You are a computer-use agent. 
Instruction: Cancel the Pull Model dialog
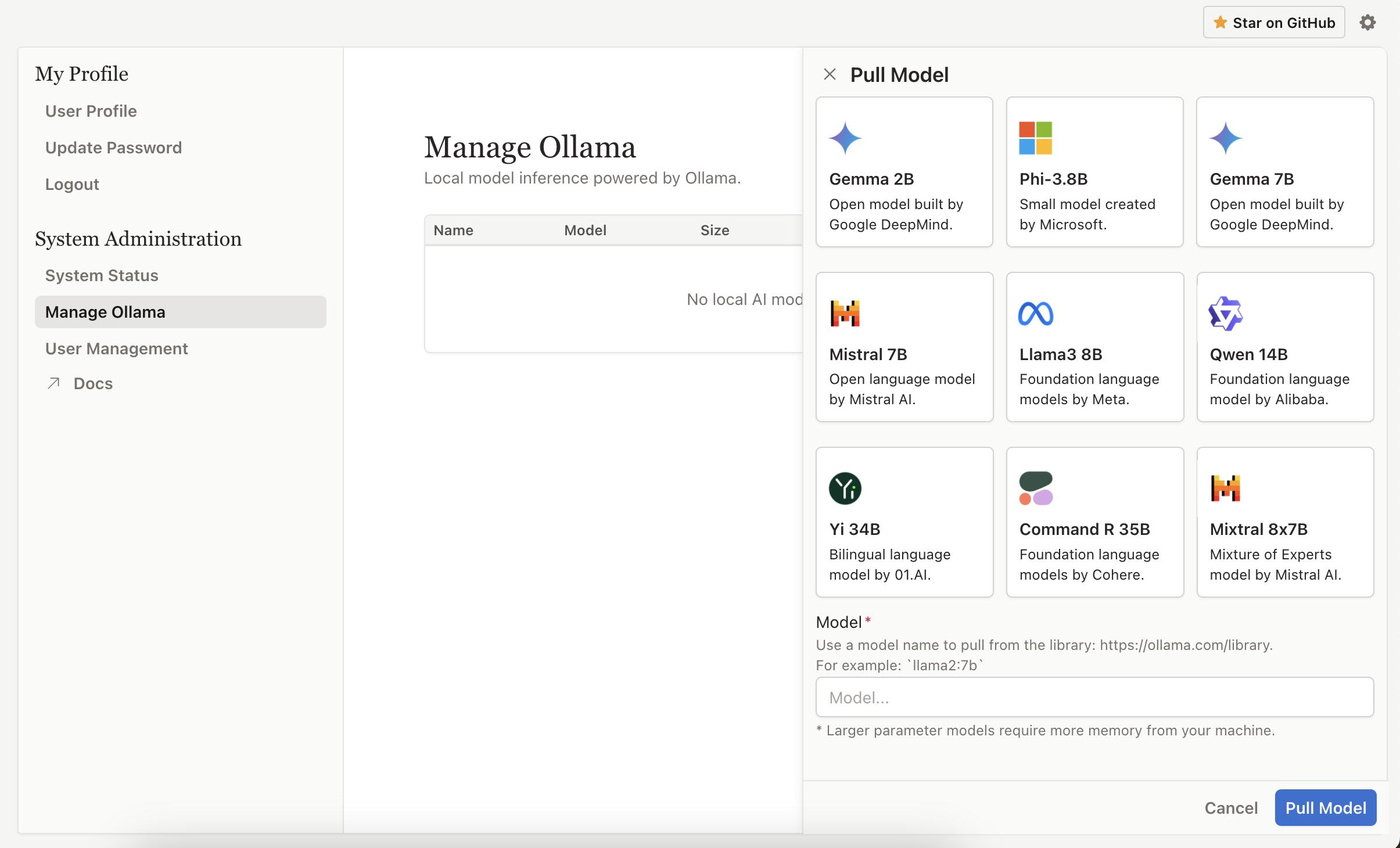point(1231,807)
